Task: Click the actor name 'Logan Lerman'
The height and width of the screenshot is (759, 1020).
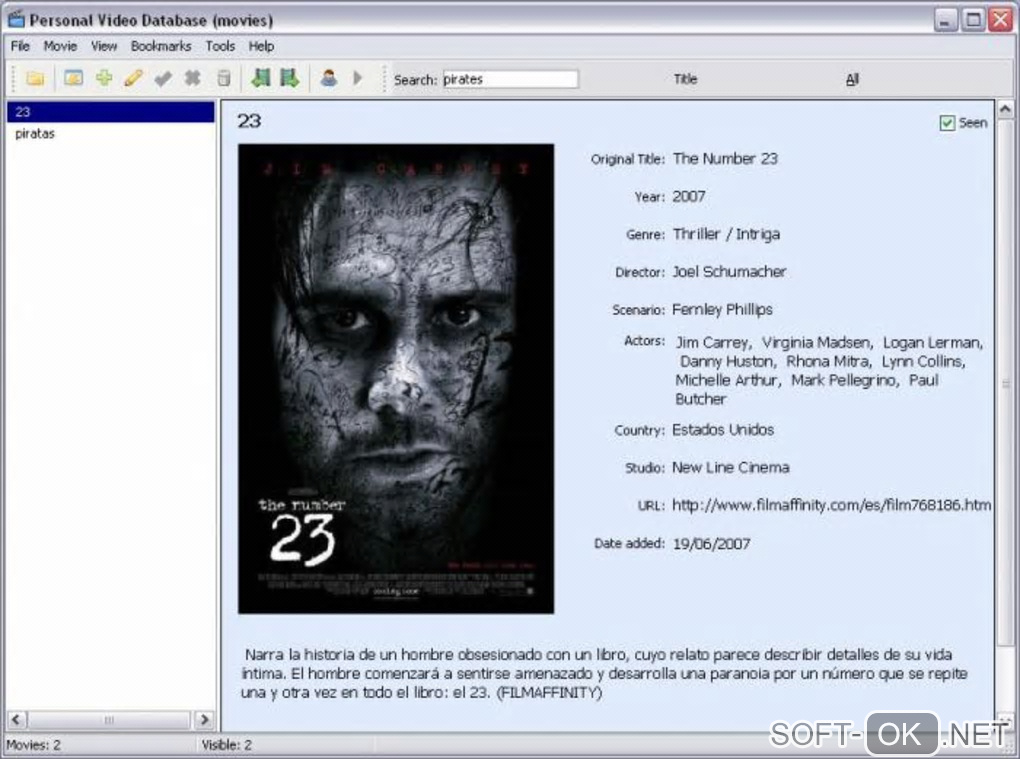Action: click(x=932, y=343)
